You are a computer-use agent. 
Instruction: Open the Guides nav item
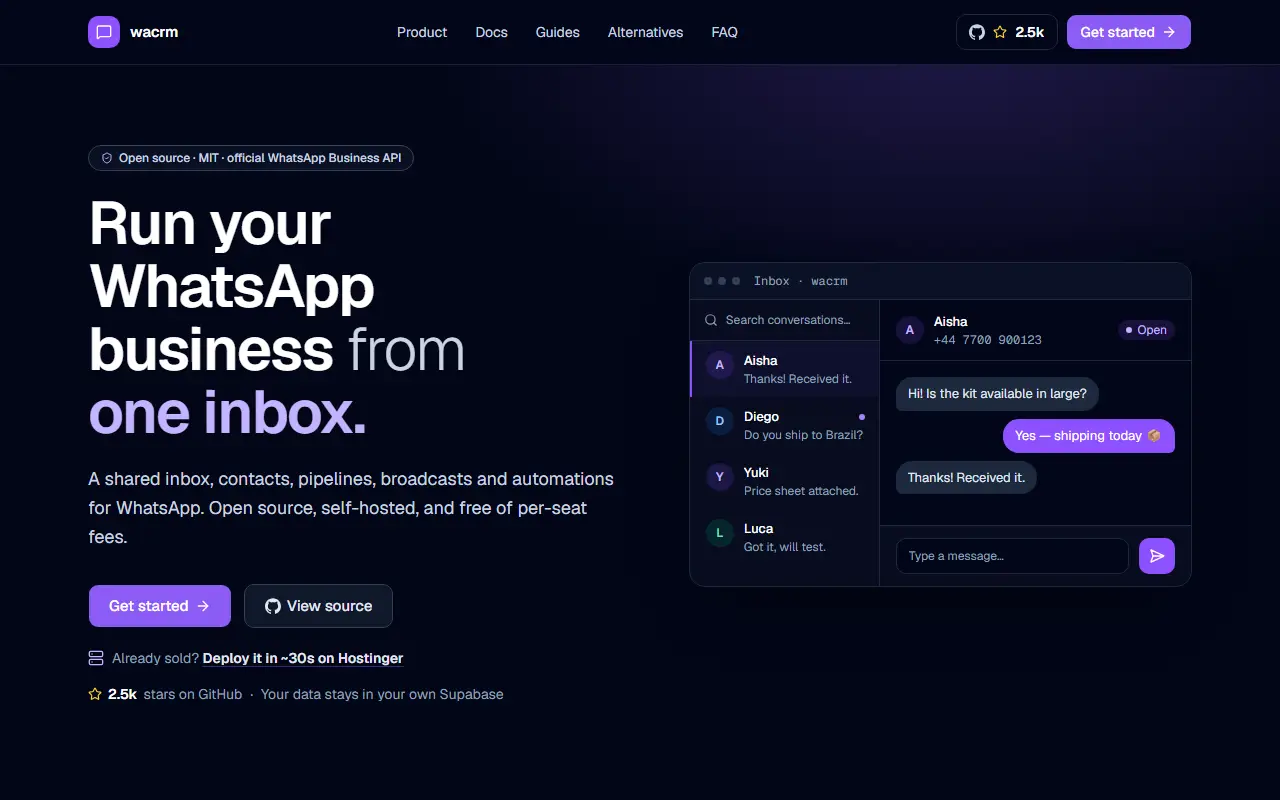pyautogui.click(x=558, y=32)
